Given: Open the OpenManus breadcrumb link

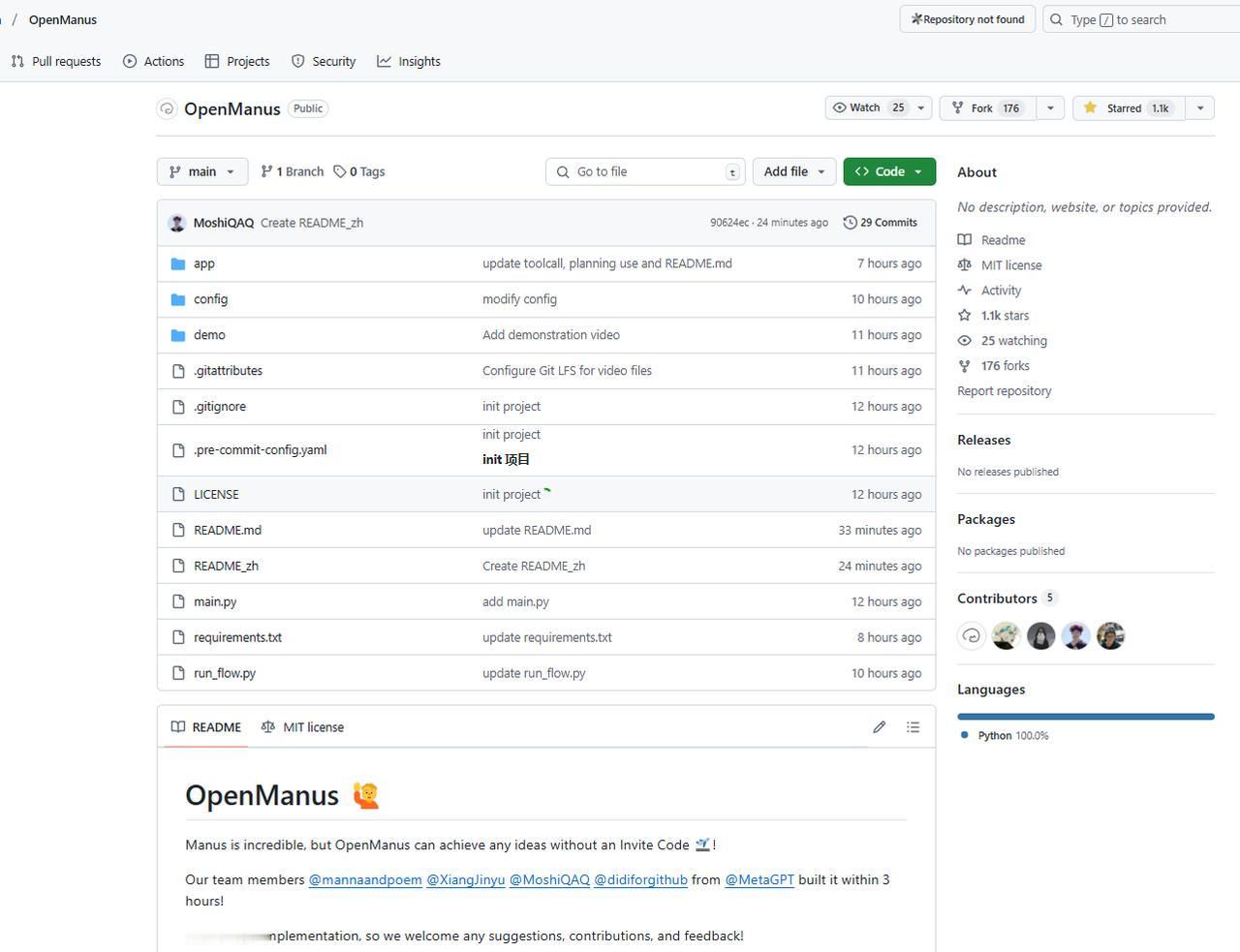Looking at the screenshot, I should click(x=63, y=19).
